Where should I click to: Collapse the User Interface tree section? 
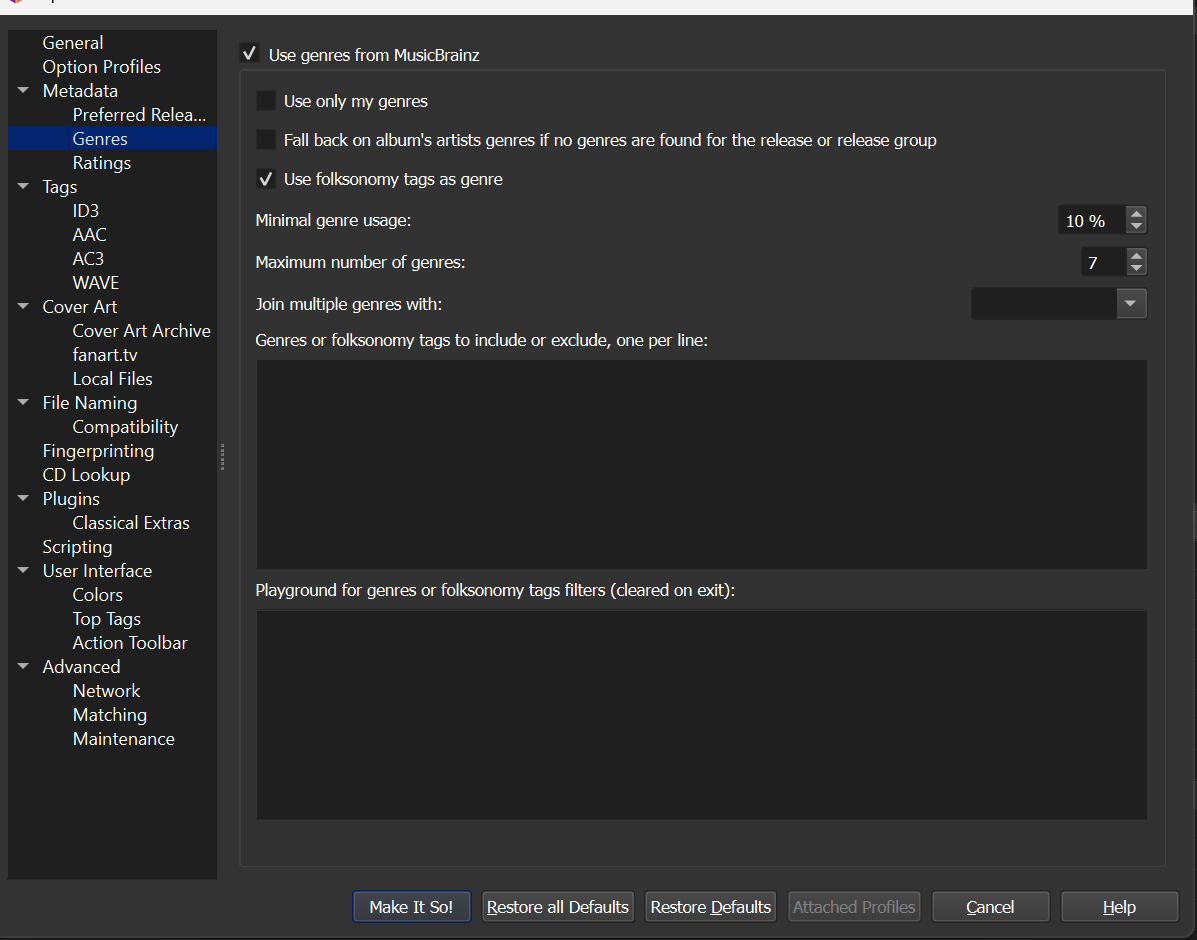click(23, 571)
